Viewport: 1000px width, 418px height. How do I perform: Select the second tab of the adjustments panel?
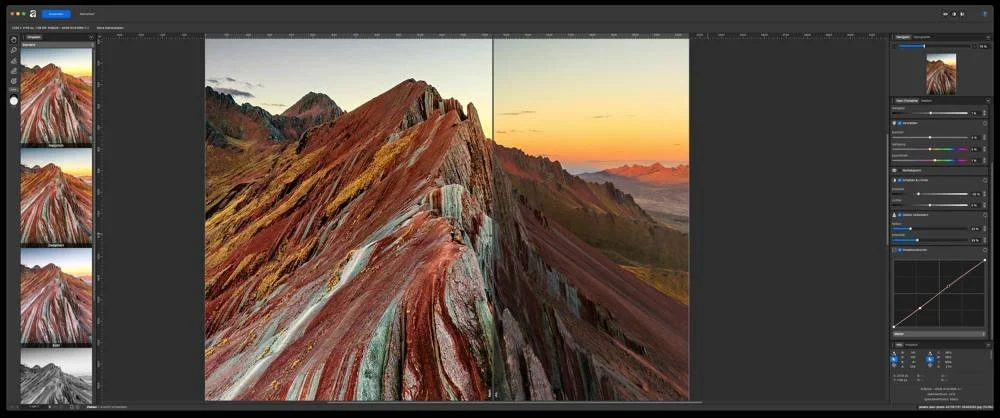click(927, 100)
